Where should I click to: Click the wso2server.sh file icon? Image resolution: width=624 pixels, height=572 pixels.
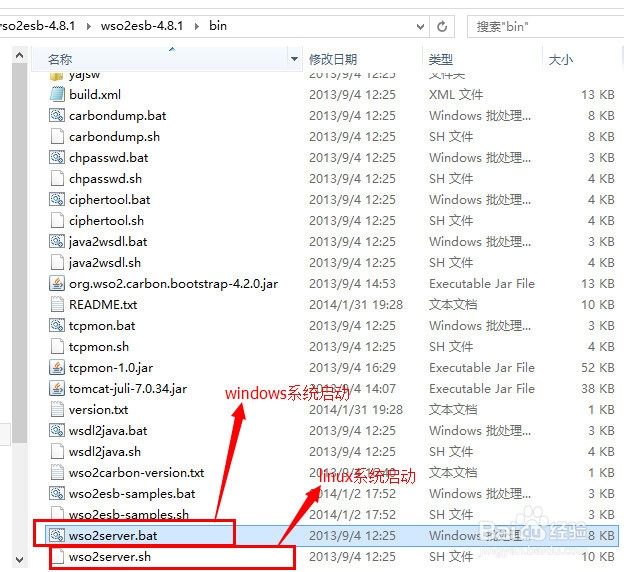click(57, 556)
